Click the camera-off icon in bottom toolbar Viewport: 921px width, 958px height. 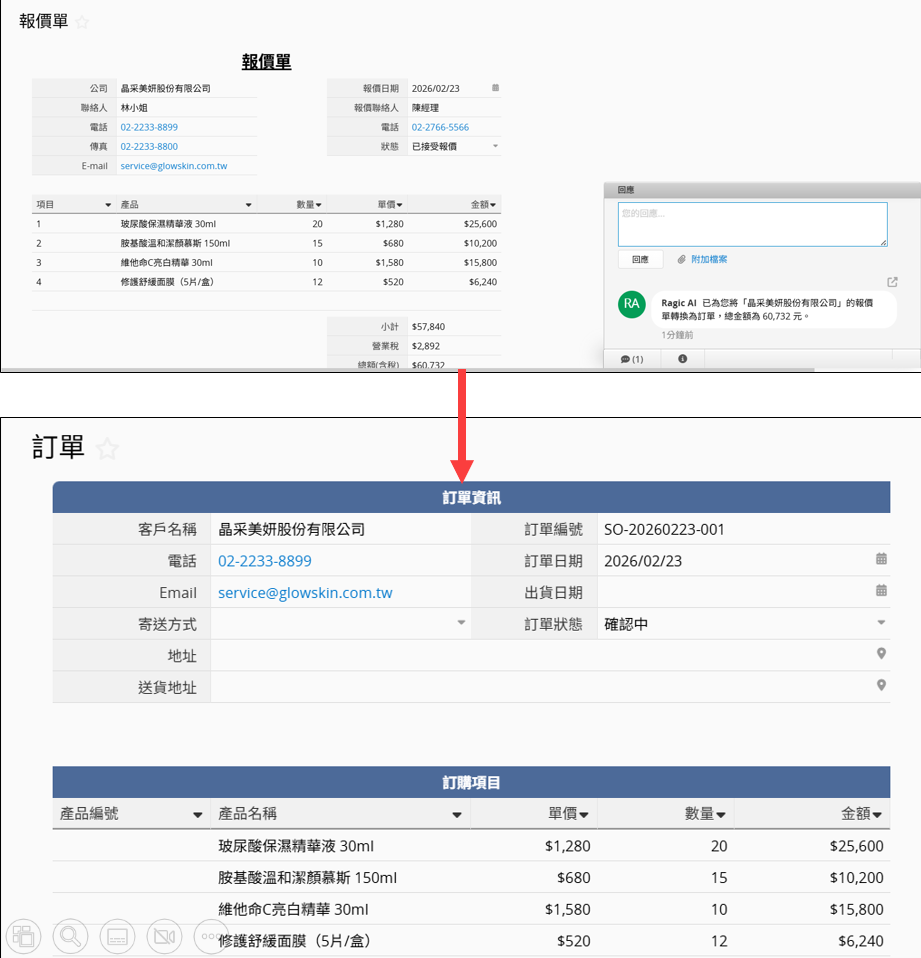point(164,936)
